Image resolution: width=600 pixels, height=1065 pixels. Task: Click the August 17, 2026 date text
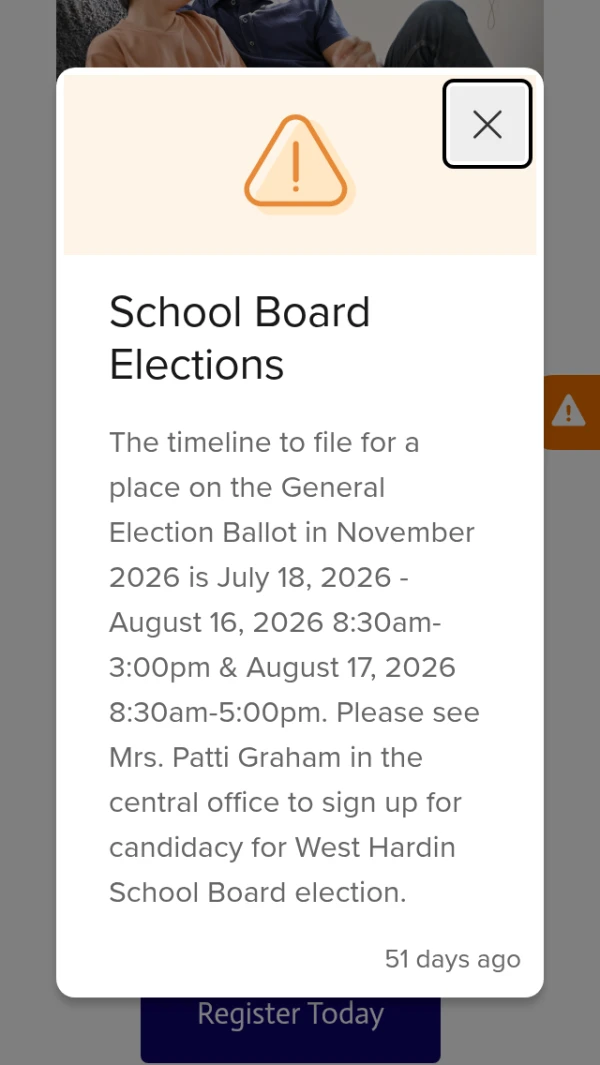tap(351, 668)
